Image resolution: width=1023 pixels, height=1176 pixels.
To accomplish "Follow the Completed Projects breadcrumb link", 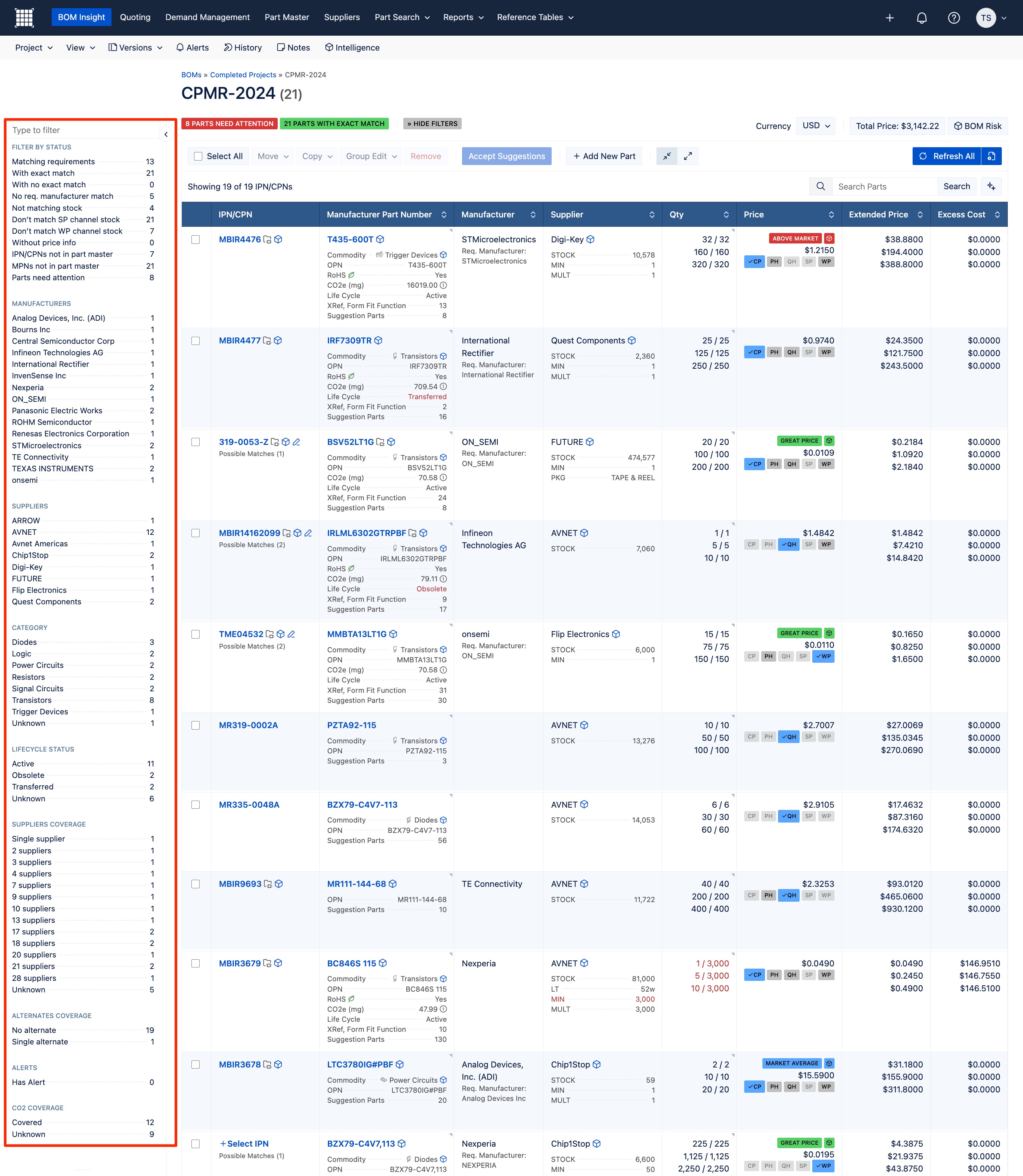I will pos(243,75).
